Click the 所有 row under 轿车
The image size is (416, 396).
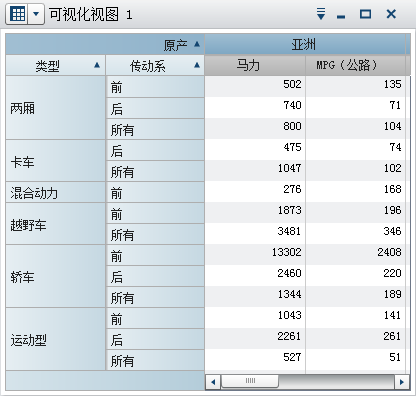pos(155,297)
